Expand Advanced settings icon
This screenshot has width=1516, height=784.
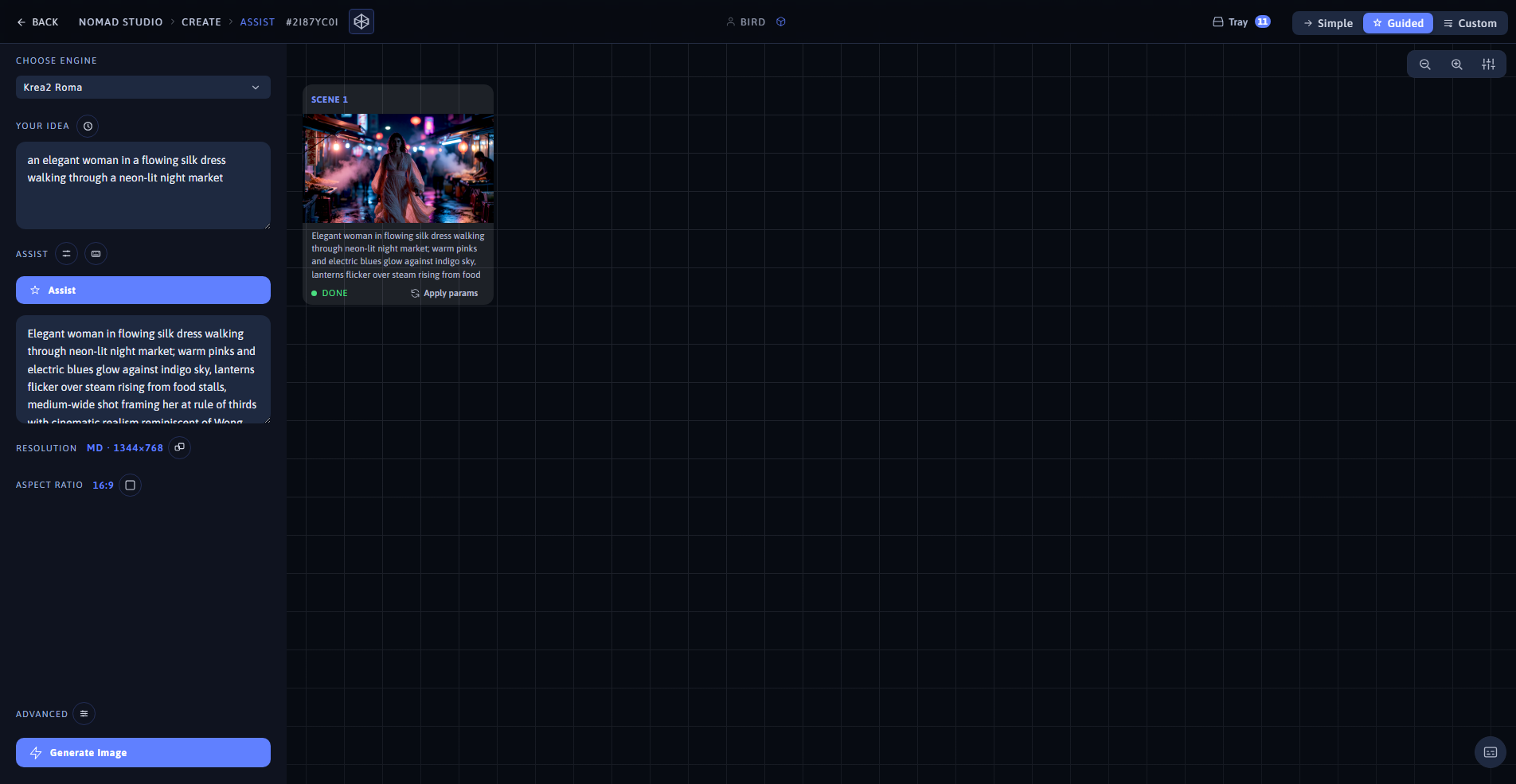(84, 714)
